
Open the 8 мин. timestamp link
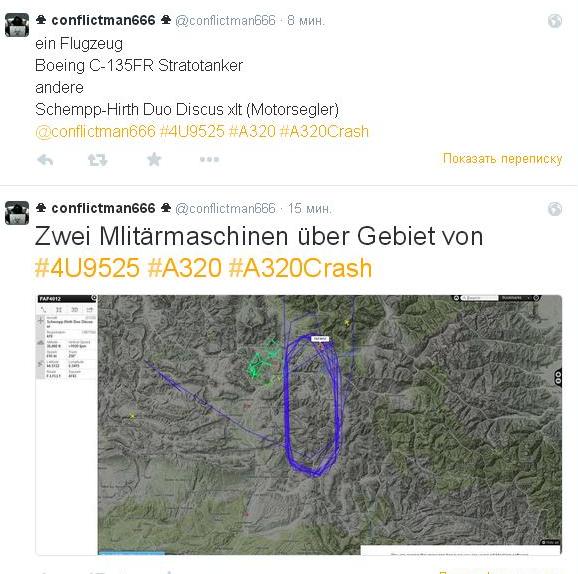click(x=306, y=21)
